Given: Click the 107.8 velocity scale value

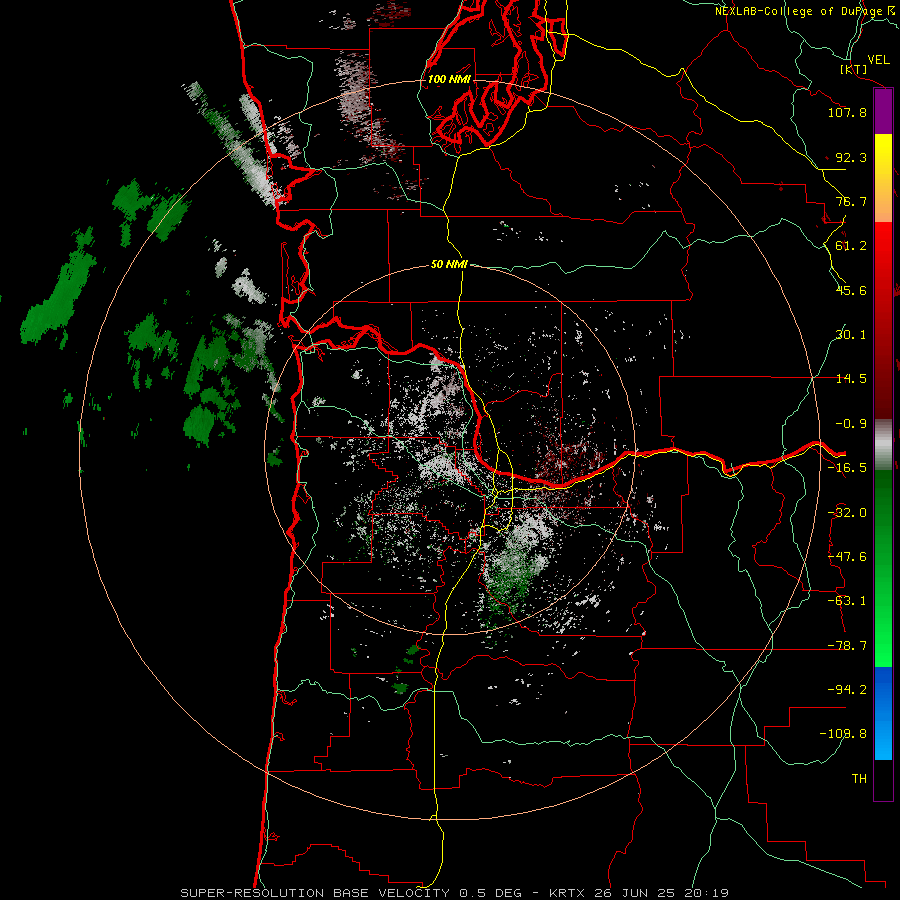Looking at the screenshot, I should pos(847,112).
